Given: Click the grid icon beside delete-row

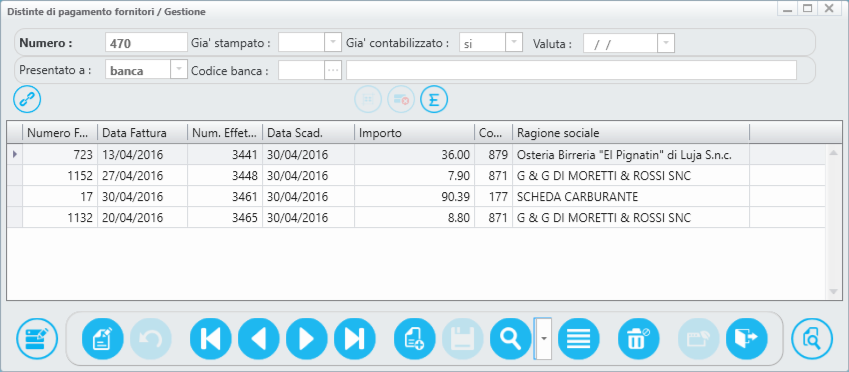Looking at the screenshot, I should [368, 100].
